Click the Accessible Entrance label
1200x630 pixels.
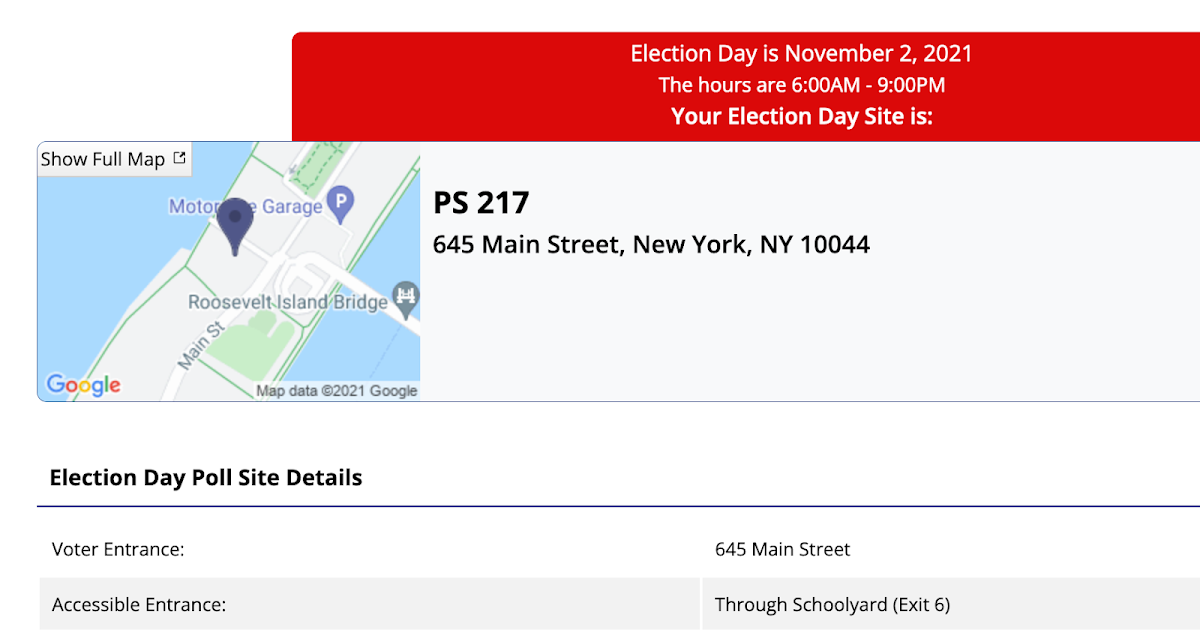pos(139,605)
